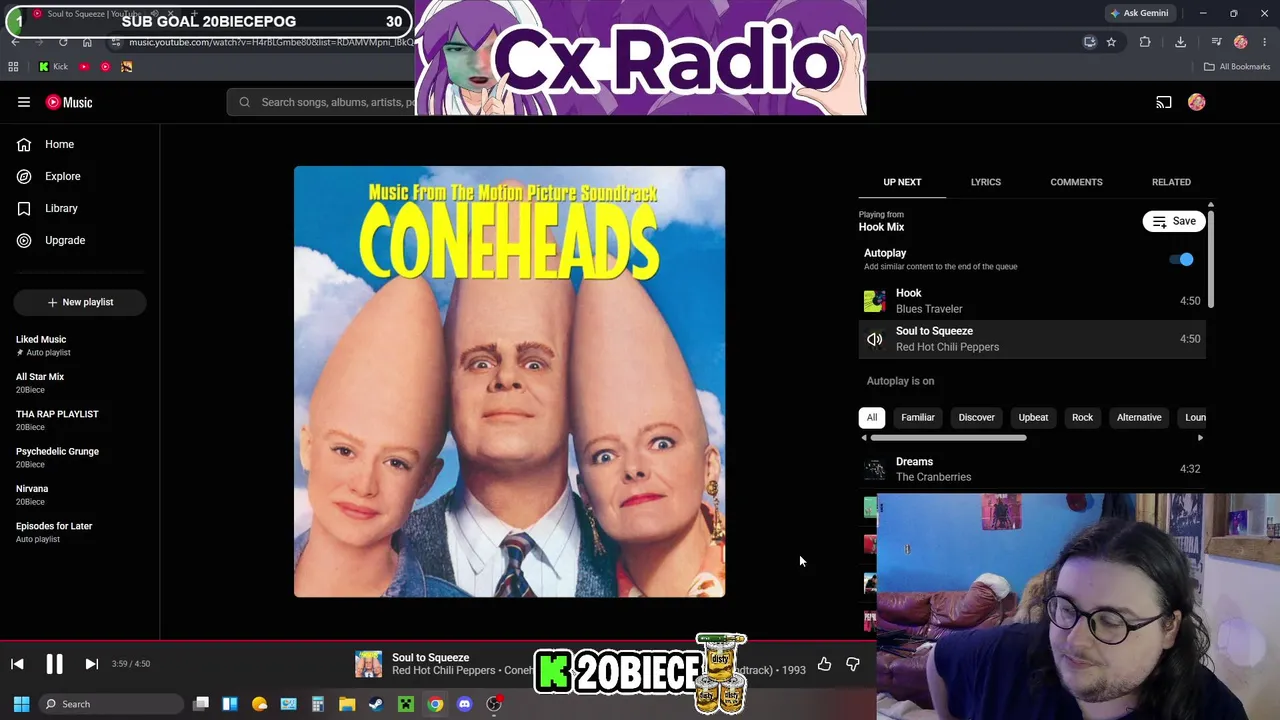Select Soul to Squeeze in the queue

point(1032,339)
